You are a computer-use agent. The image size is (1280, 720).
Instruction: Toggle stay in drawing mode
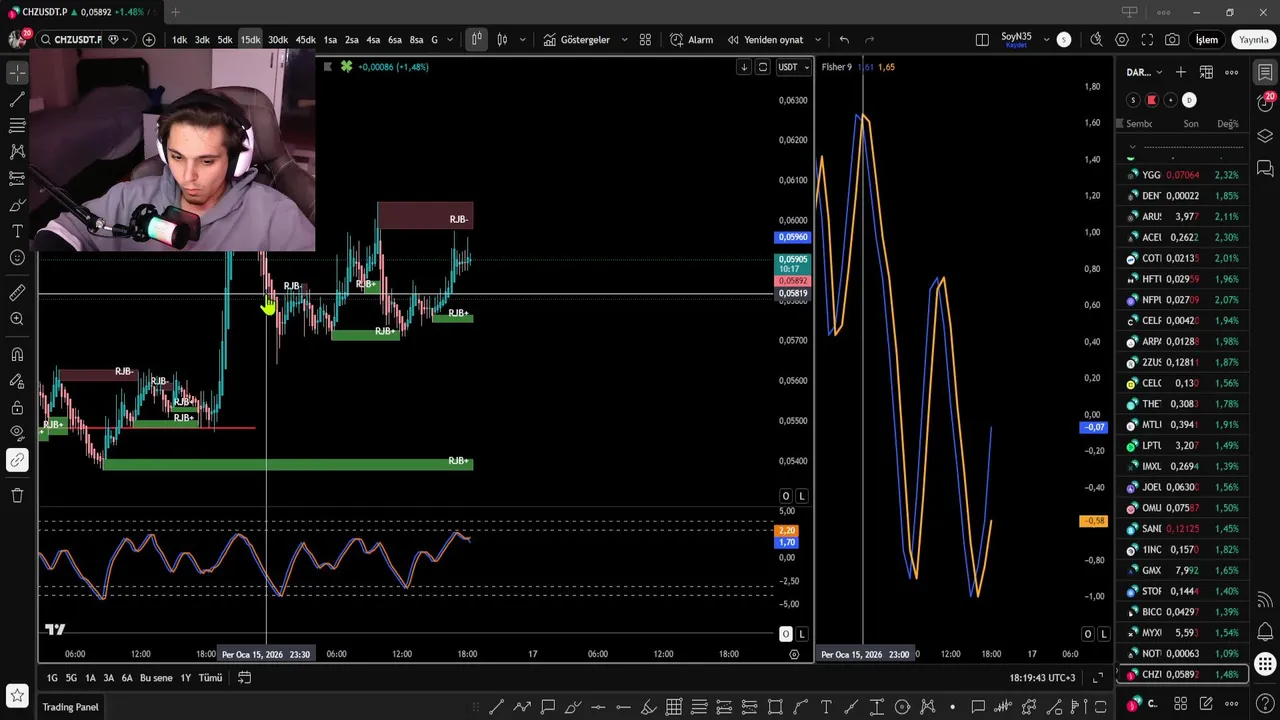coord(17,381)
